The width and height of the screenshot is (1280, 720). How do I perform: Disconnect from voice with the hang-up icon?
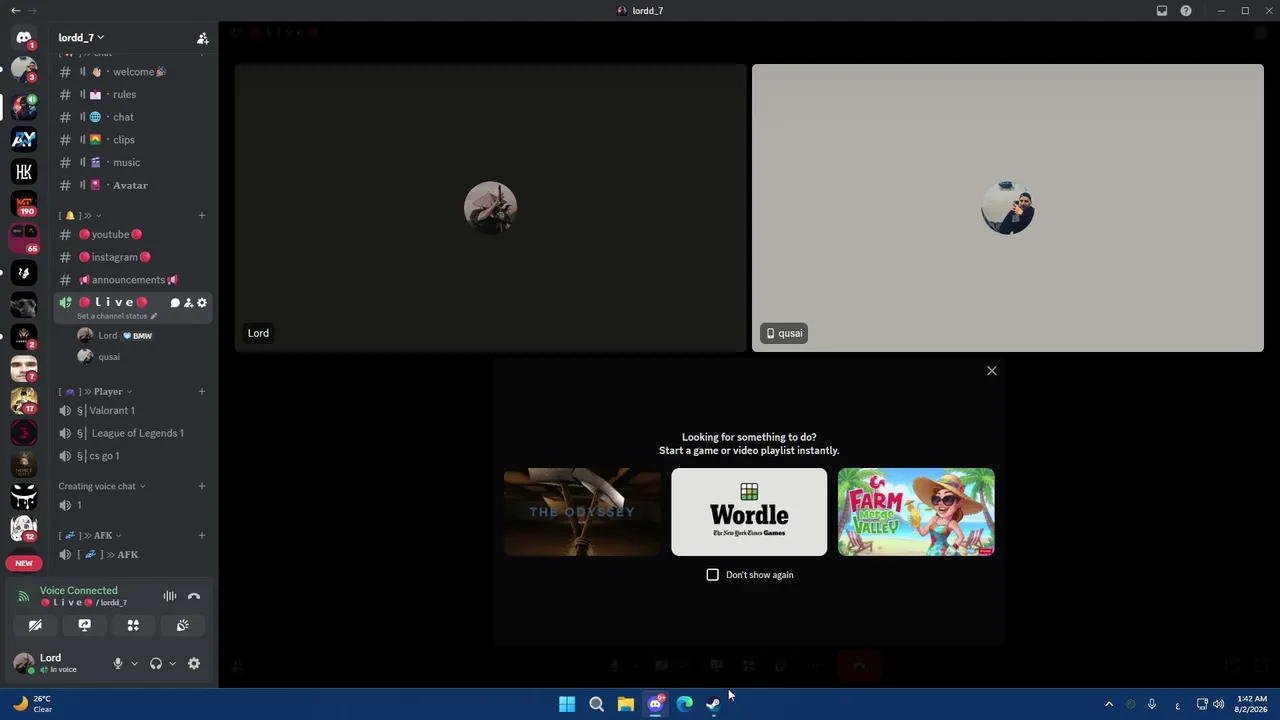(x=194, y=596)
